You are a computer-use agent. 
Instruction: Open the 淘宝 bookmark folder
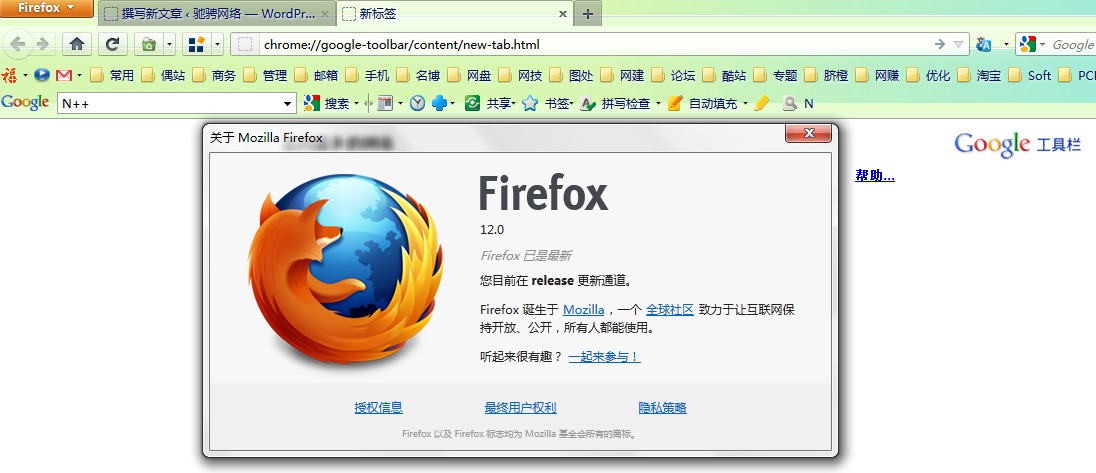980,75
